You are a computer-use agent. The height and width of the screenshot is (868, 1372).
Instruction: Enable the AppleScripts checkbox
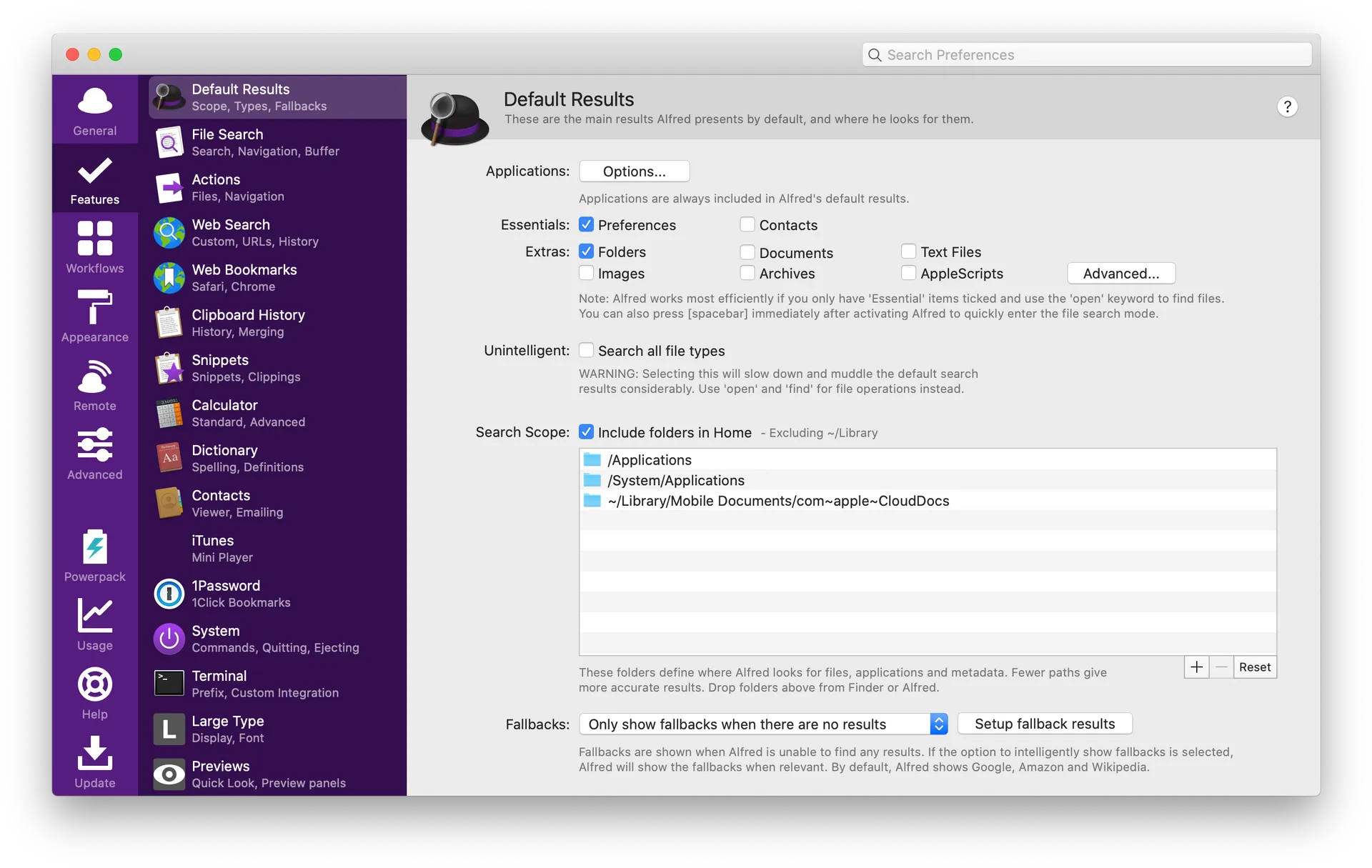[x=909, y=273]
